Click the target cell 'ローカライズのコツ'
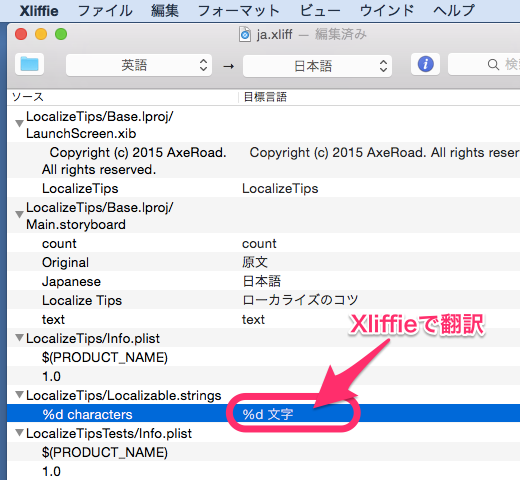520x480 pixels. click(300, 300)
